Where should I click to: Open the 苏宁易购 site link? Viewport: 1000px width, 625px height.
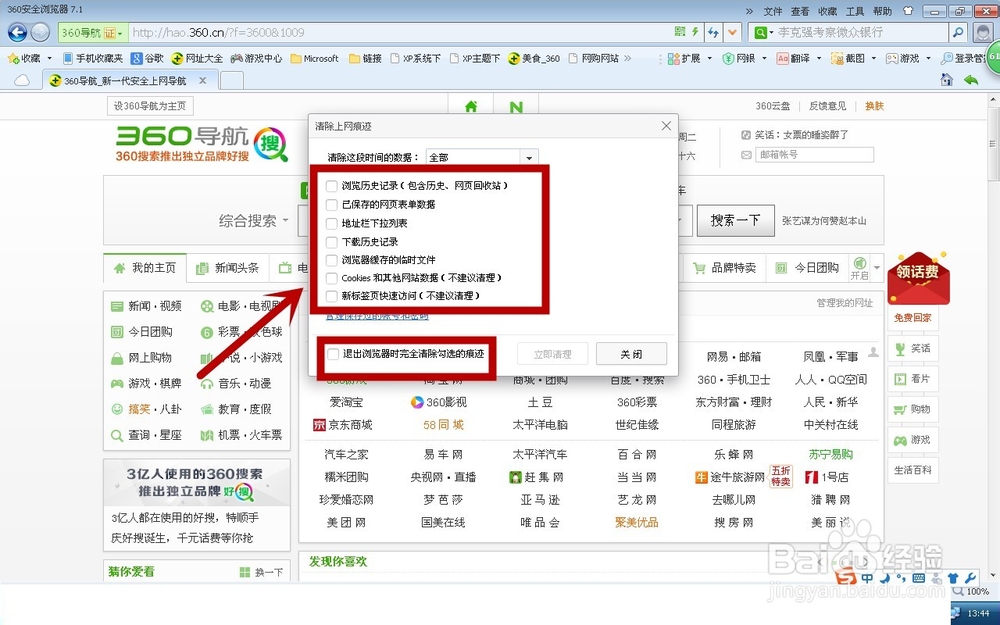tap(830, 454)
